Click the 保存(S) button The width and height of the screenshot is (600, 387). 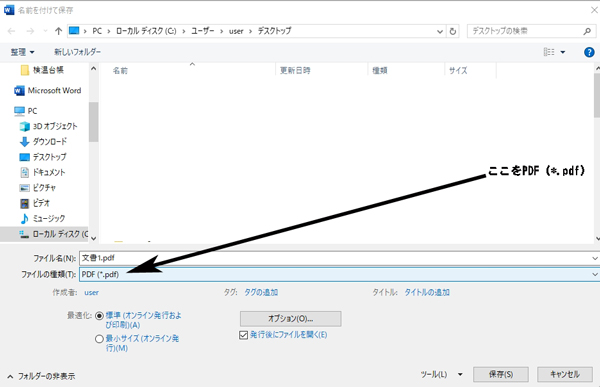[x=501, y=374]
